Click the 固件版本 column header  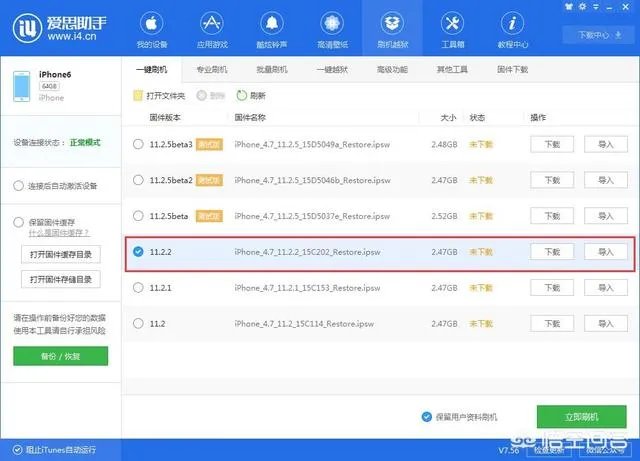(165, 118)
